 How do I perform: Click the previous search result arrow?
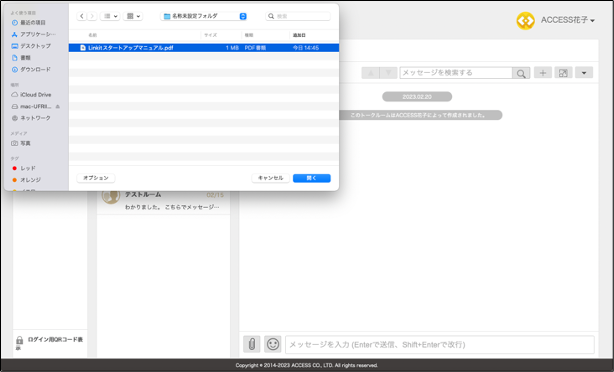coord(370,73)
